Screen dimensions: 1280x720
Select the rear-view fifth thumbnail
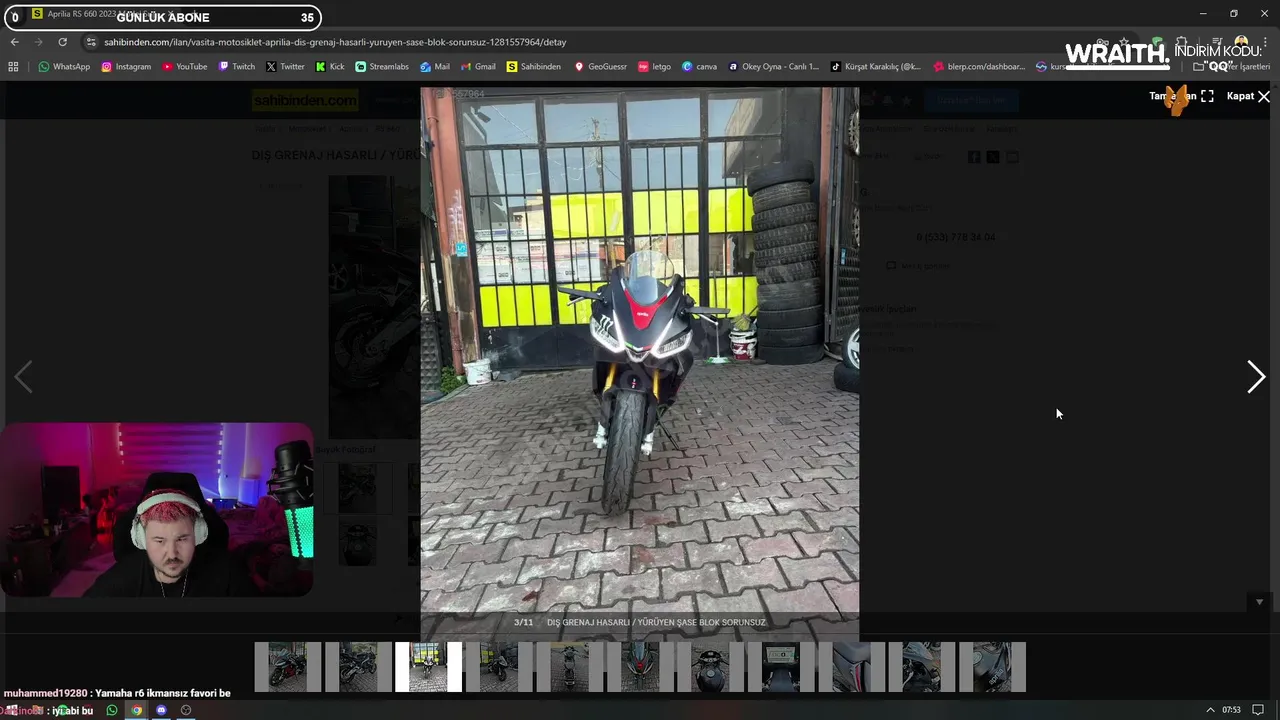tap(569, 667)
